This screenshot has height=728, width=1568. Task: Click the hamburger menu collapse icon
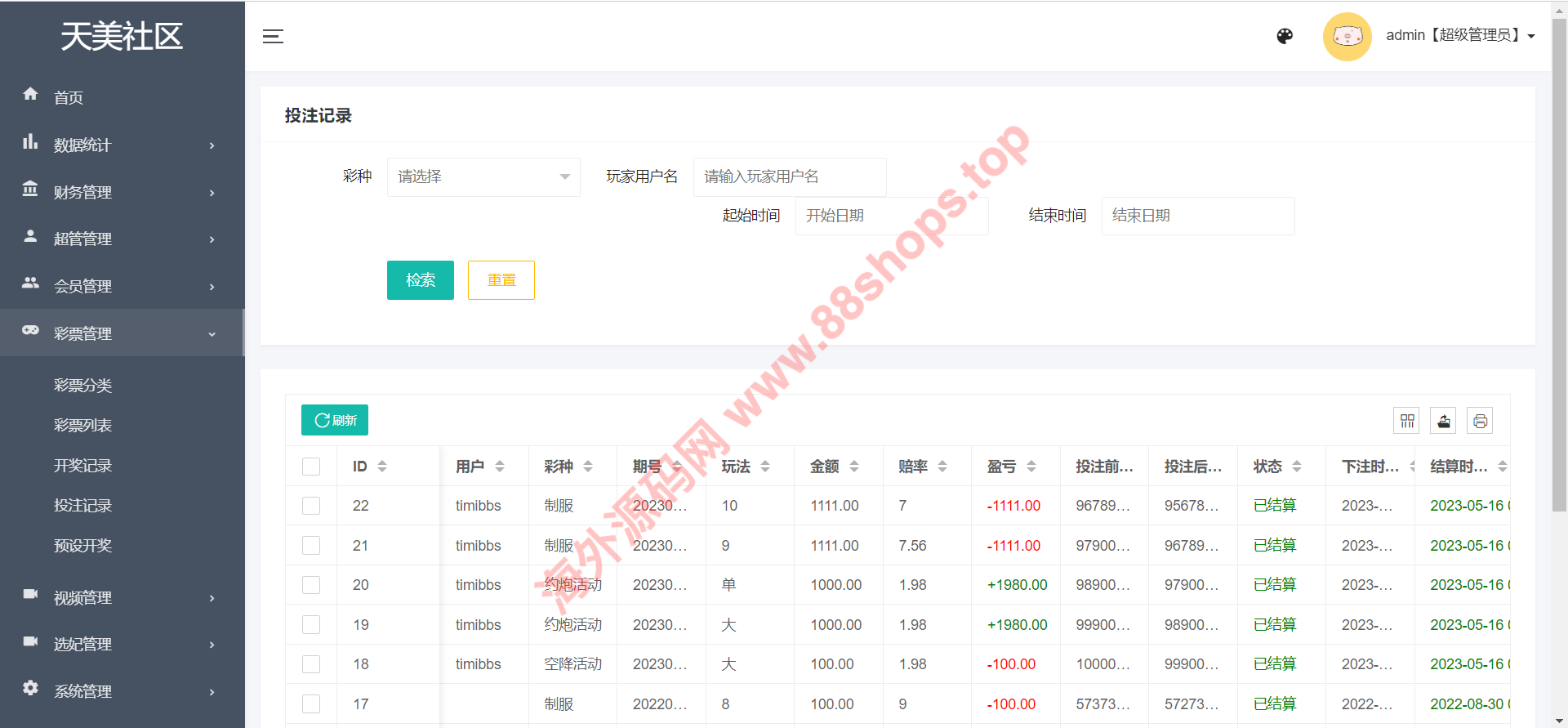click(273, 37)
